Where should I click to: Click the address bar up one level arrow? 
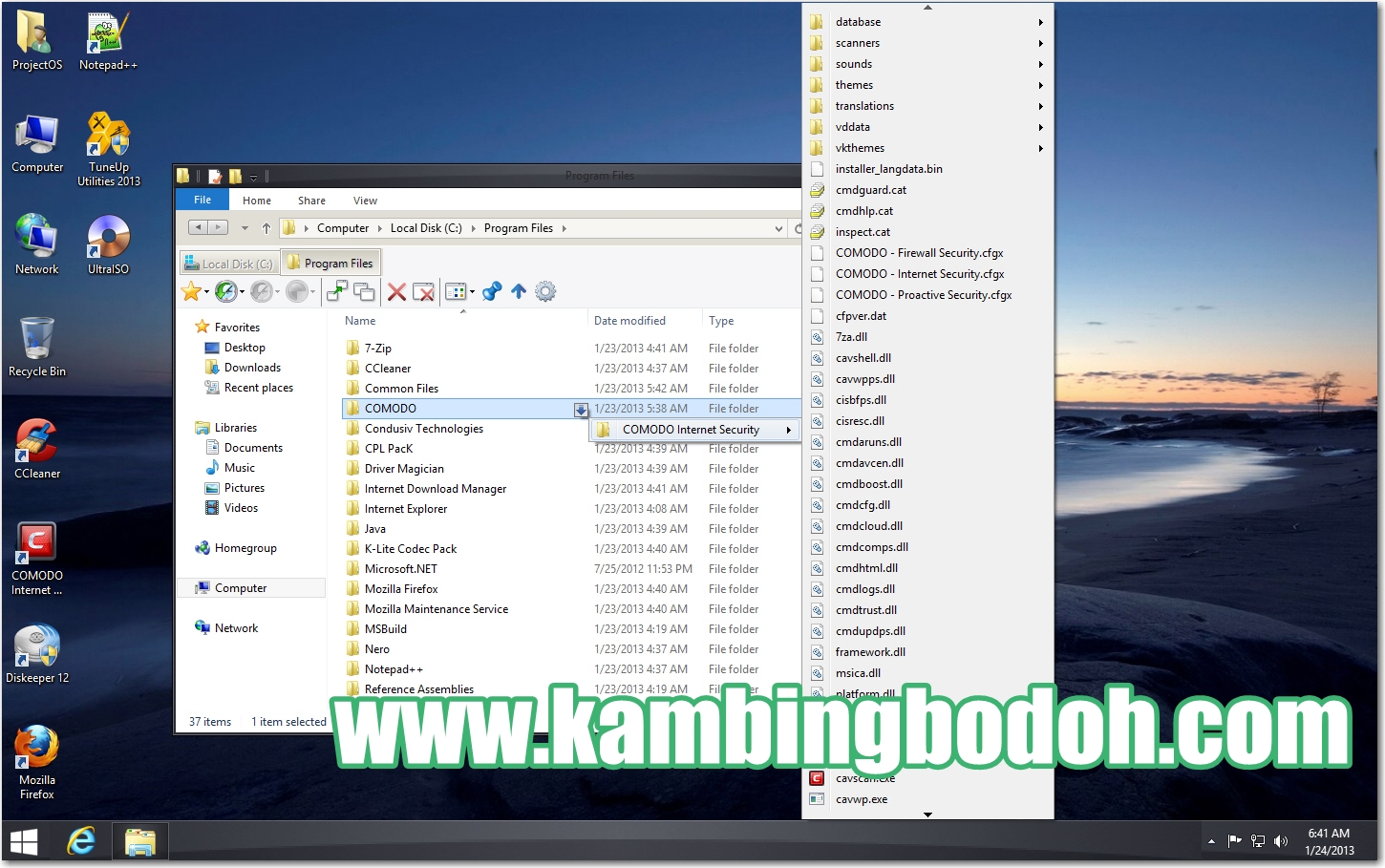tap(266, 228)
